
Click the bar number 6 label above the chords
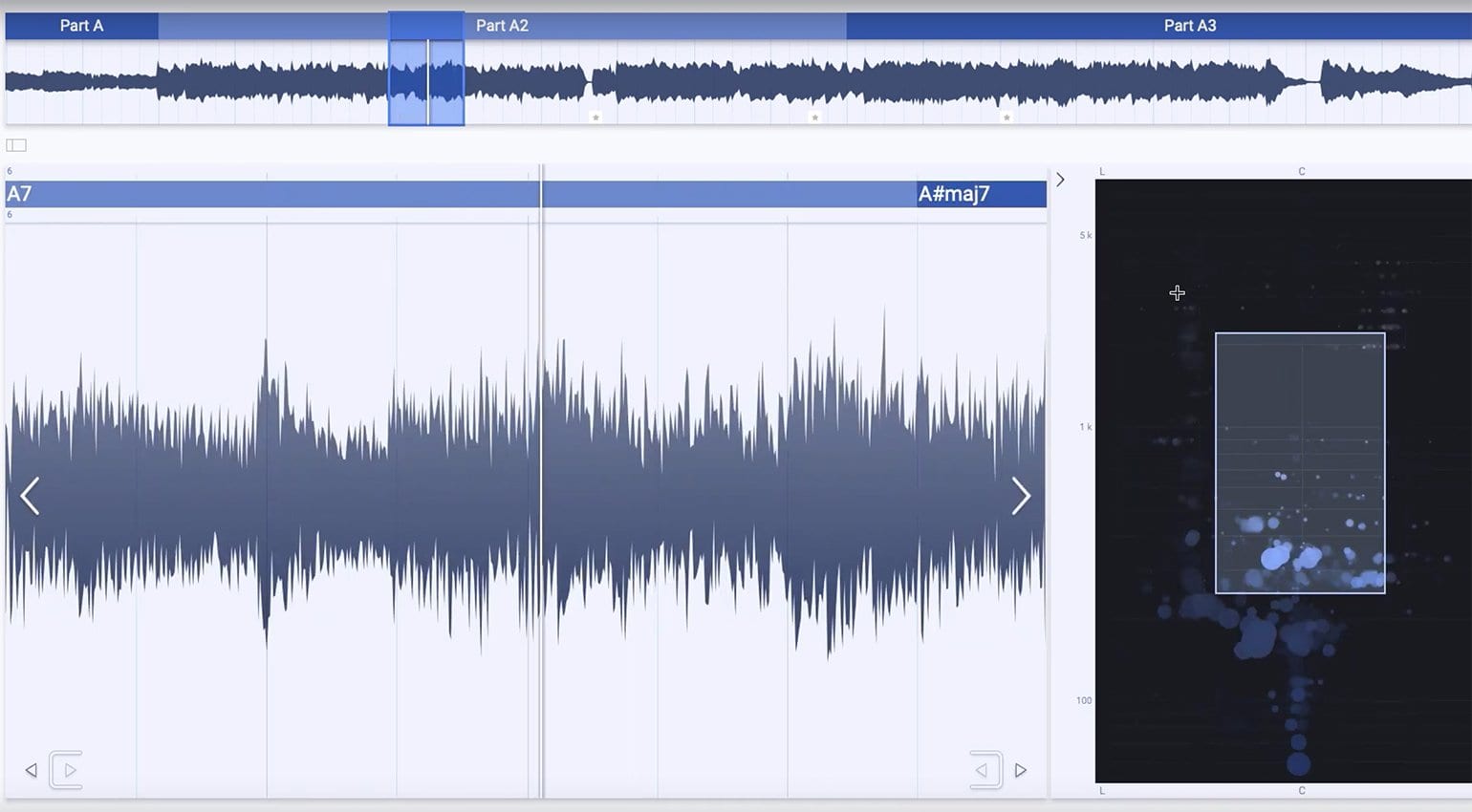tap(8, 170)
